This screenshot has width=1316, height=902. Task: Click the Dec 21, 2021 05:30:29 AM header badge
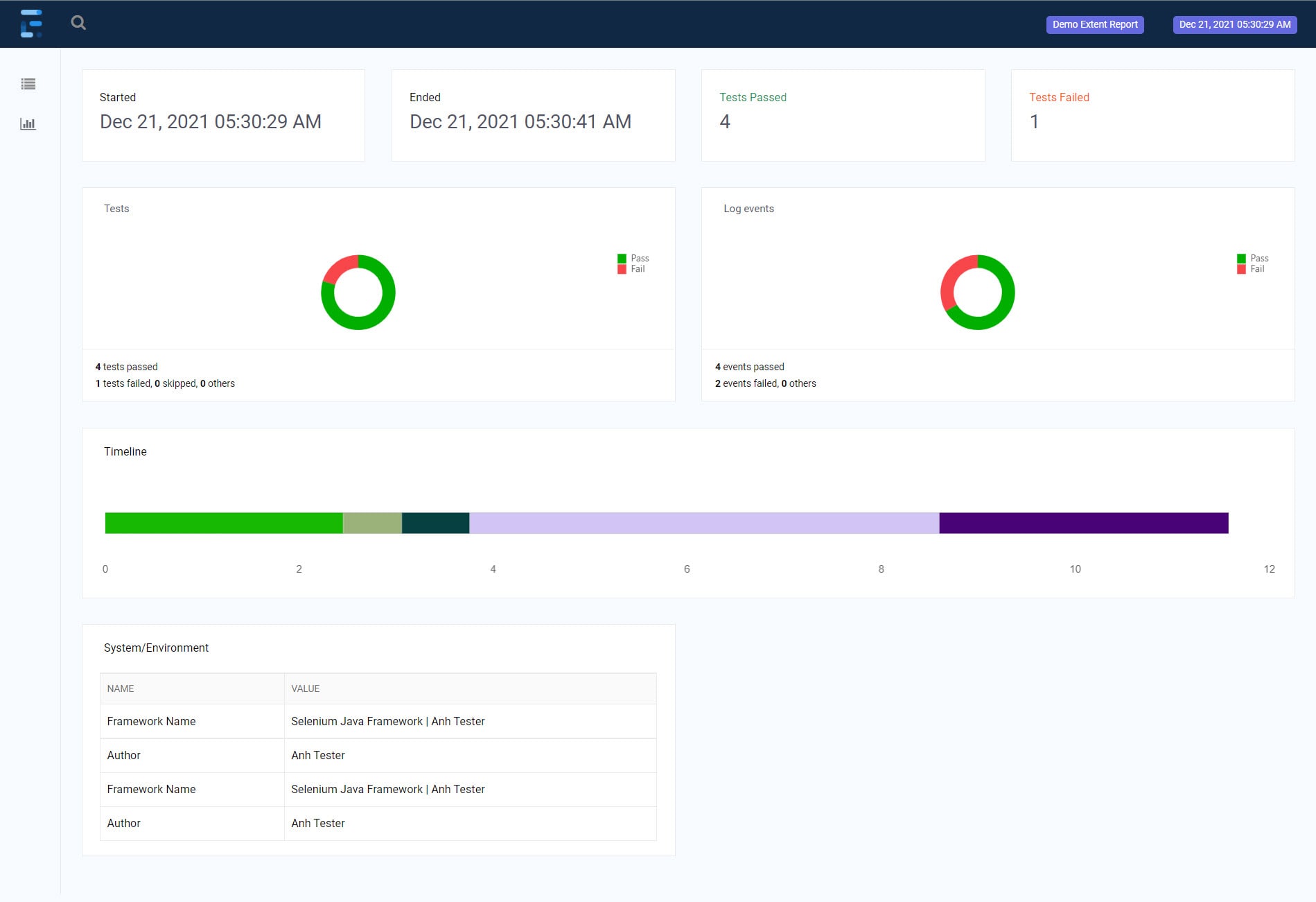[x=1235, y=24]
